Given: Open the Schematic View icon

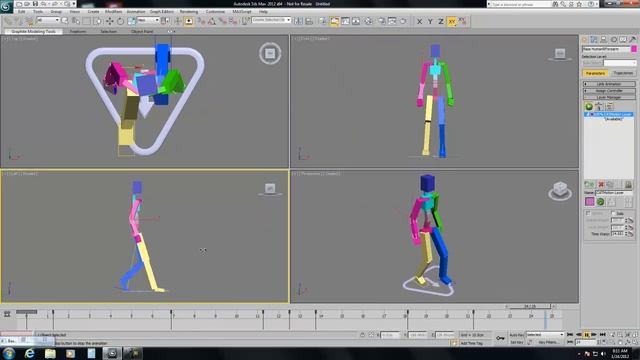Looking at the screenshot, I should click(356, 21).
